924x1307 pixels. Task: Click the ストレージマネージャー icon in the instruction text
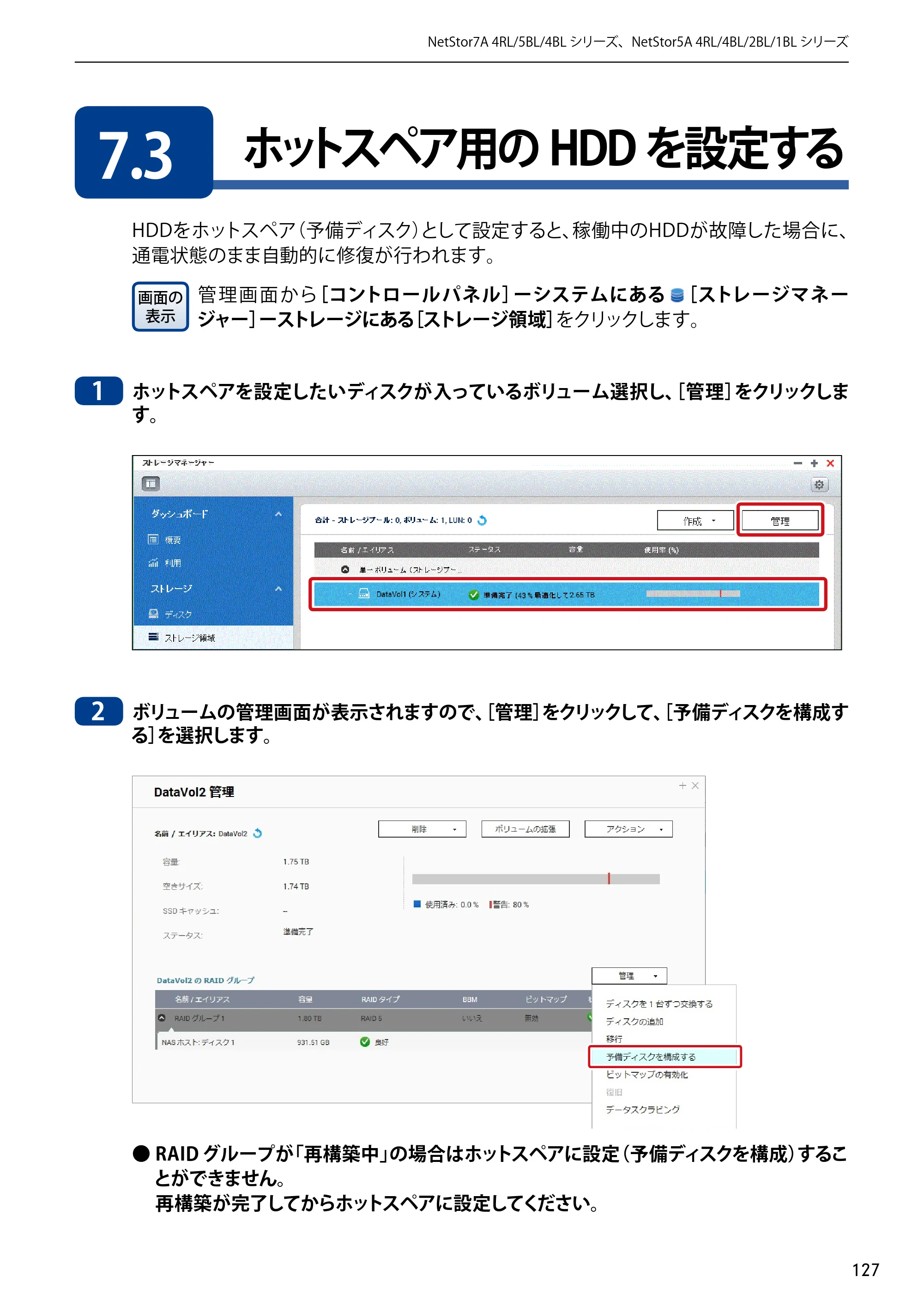677,295
